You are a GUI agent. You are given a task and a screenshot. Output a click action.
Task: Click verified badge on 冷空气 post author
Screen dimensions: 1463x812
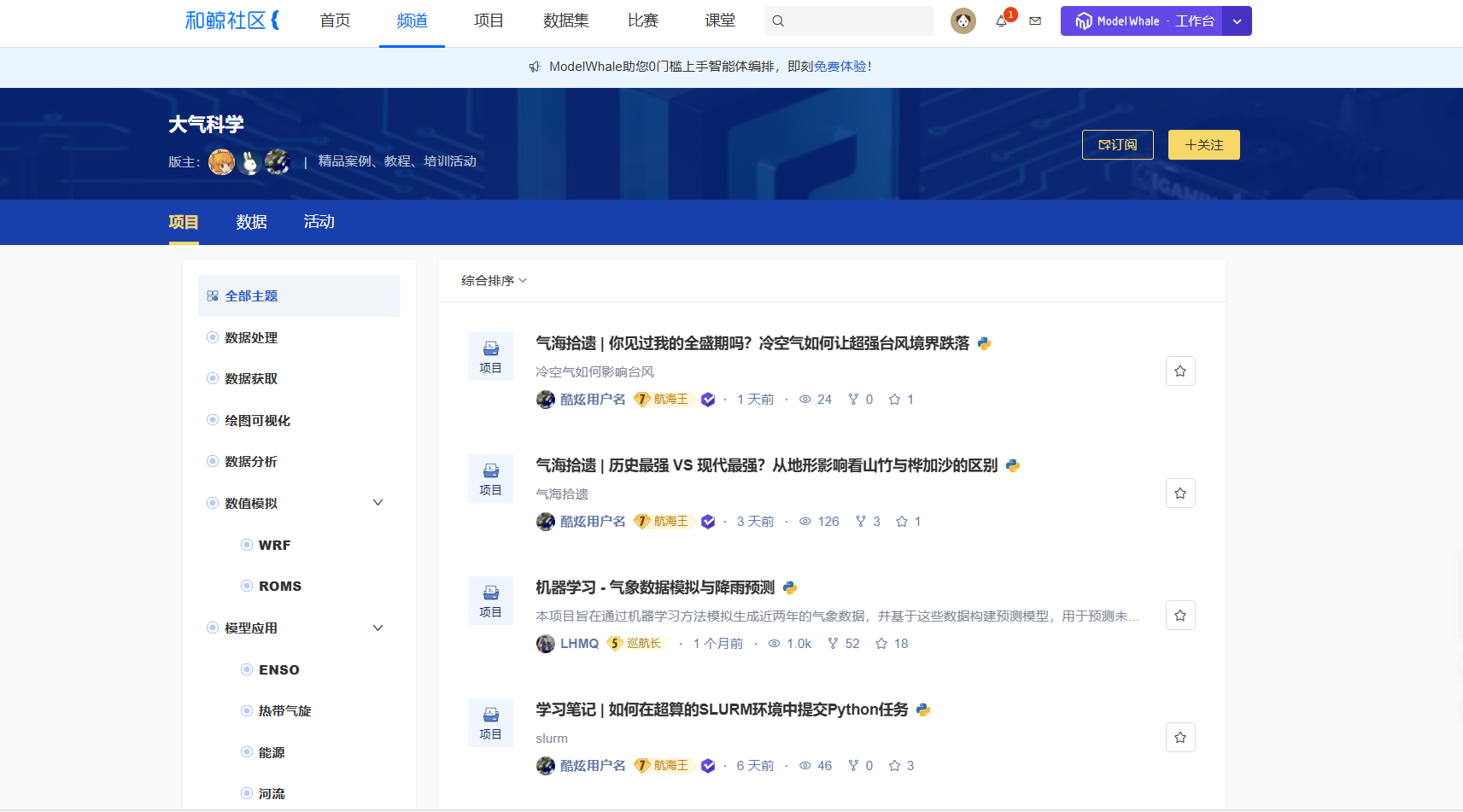click(x=708, y=400)
